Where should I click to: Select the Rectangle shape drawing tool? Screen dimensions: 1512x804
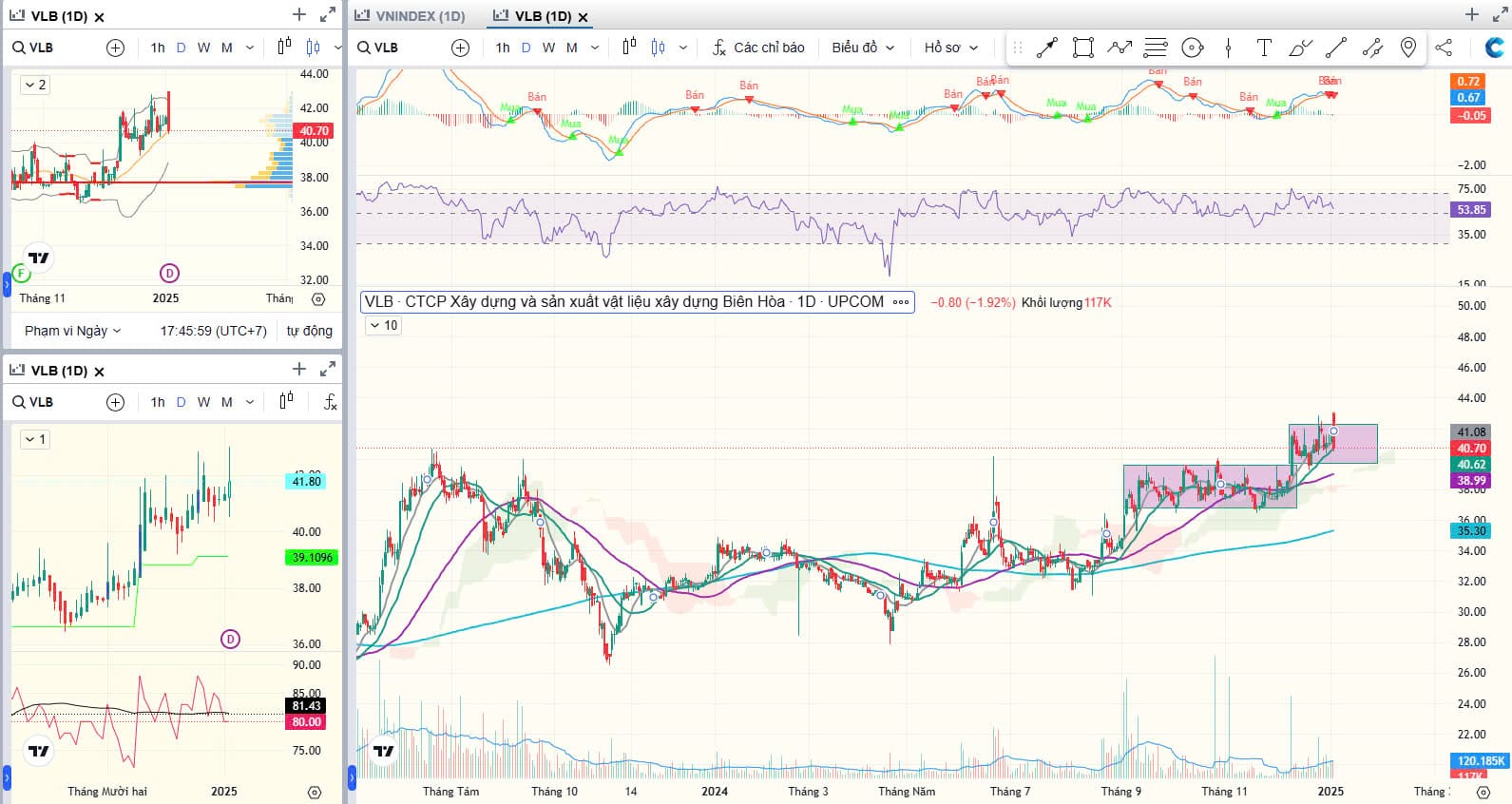pos(1082,48)
